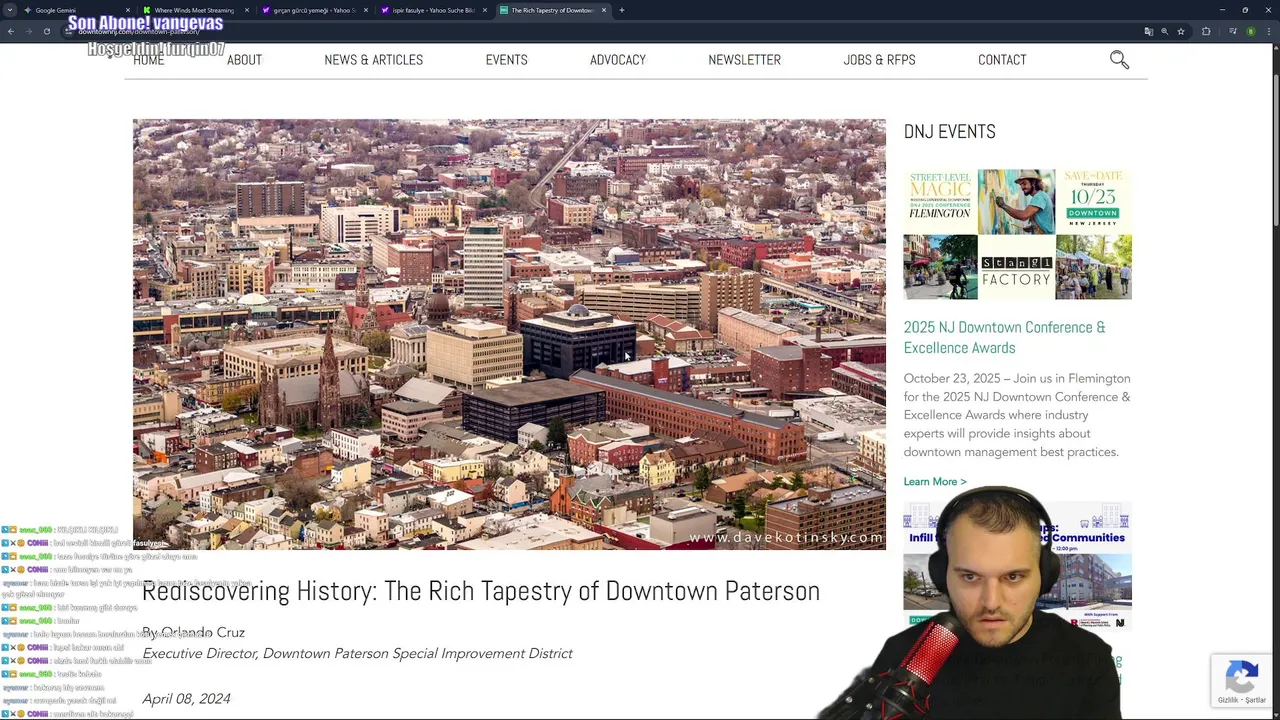Close the Google Gemini tab
The image size is (1280, 720).
(x=128, y=10)
